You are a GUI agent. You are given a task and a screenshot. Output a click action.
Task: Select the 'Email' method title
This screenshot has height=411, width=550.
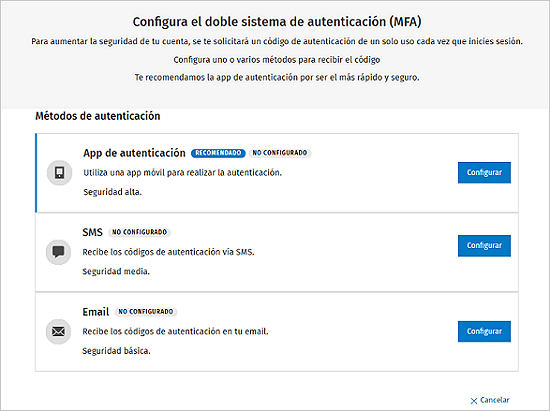(96, 312)
